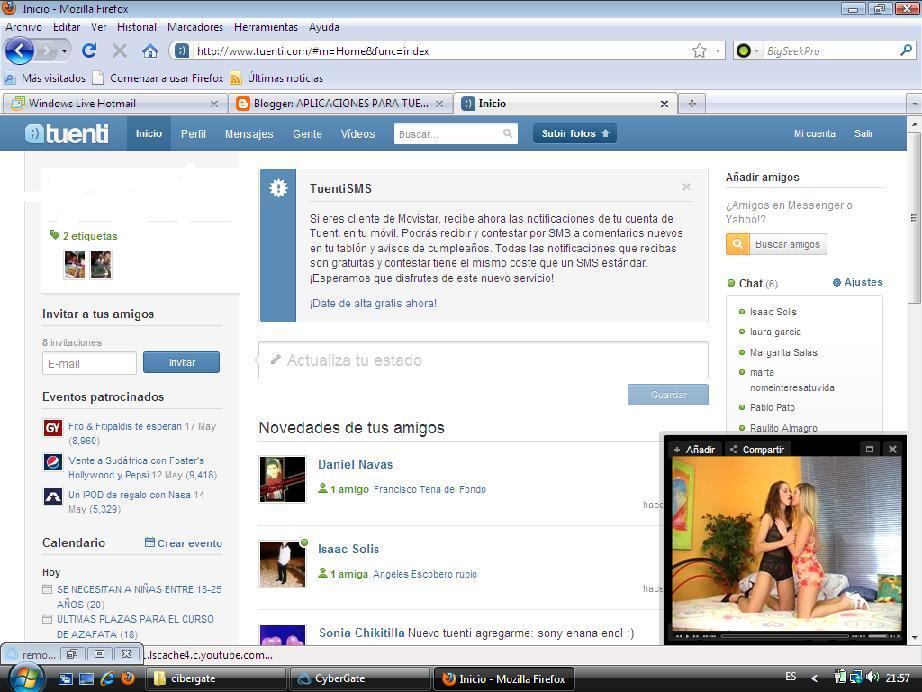This screenshot has width=922, height=692.
Task: Expand the small arrow under the video panel
Action: click(914, 638)
